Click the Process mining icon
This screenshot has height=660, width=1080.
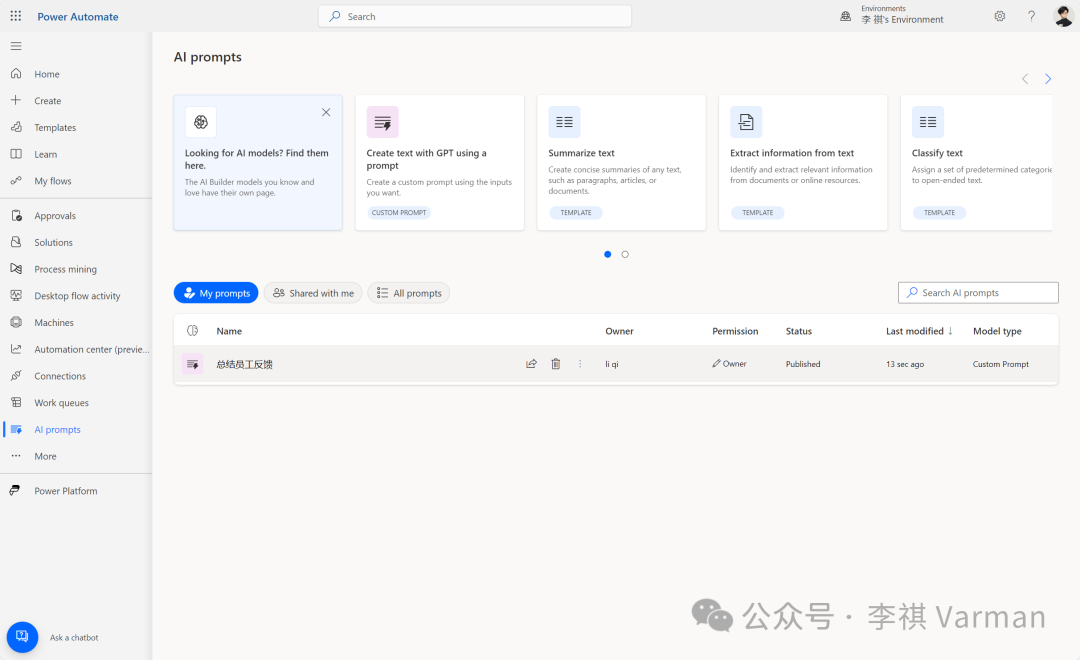pyautogui.click(x=16, y=269)
